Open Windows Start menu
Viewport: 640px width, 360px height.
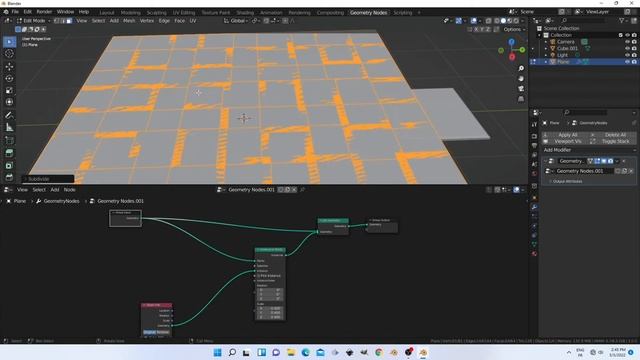218,352
